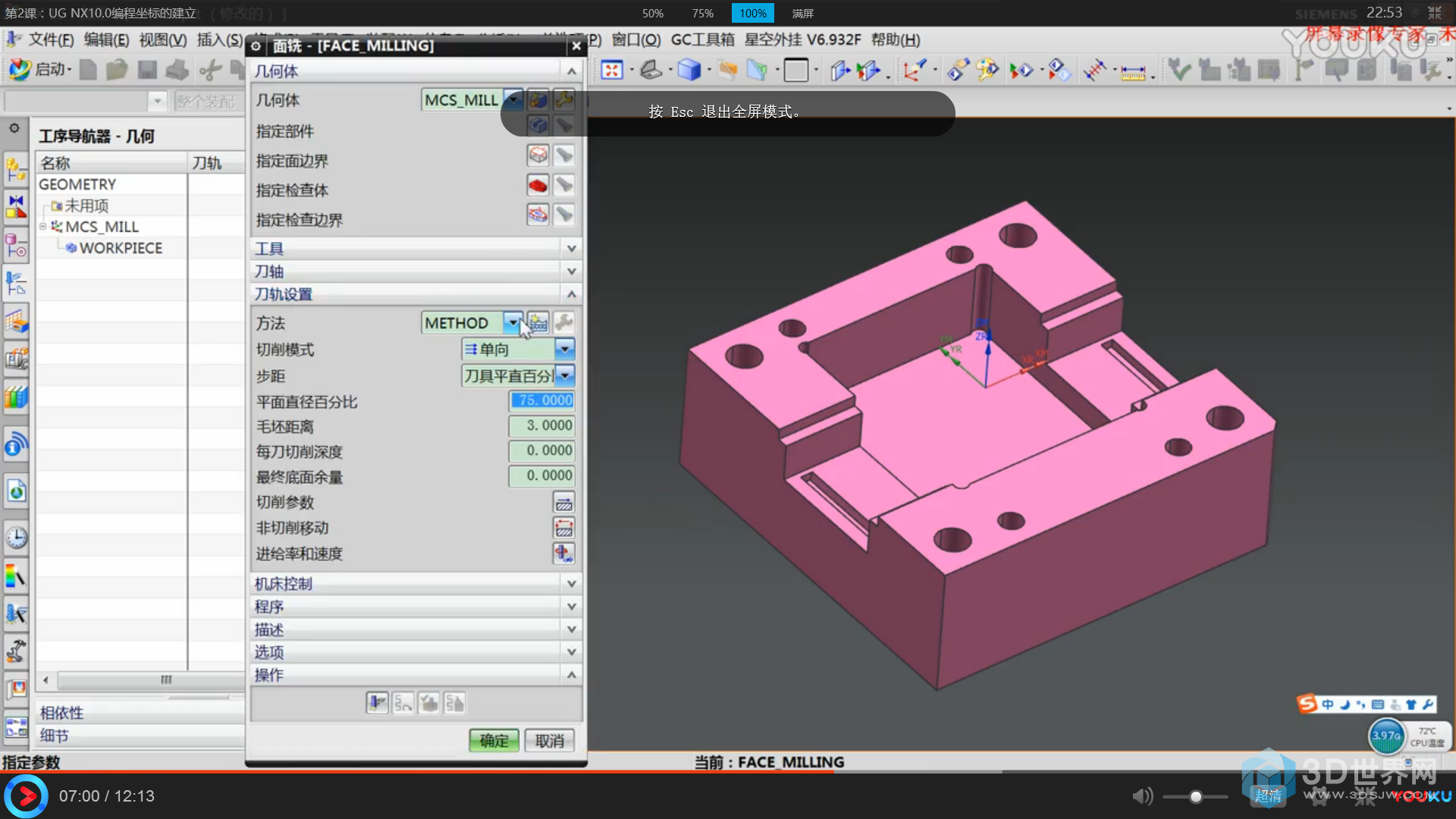
Task: Select WORKPIECE in the navigator tree
Action: [x=121, y=248]
